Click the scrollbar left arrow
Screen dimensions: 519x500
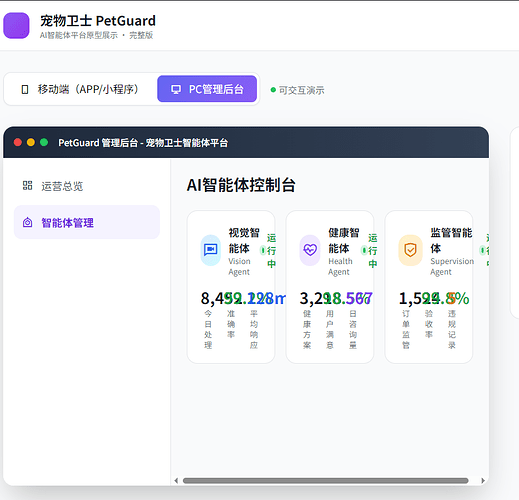(x=176, y=480)
